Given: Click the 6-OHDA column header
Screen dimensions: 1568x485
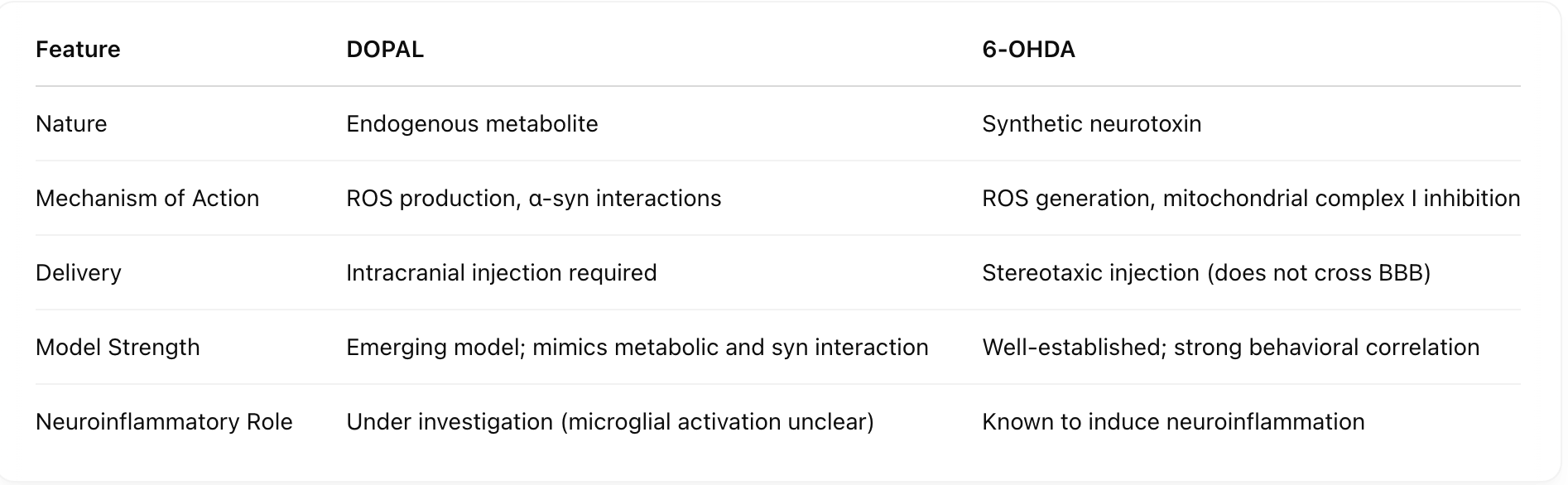Looking at the screenshot, I should coord(1028,50).
